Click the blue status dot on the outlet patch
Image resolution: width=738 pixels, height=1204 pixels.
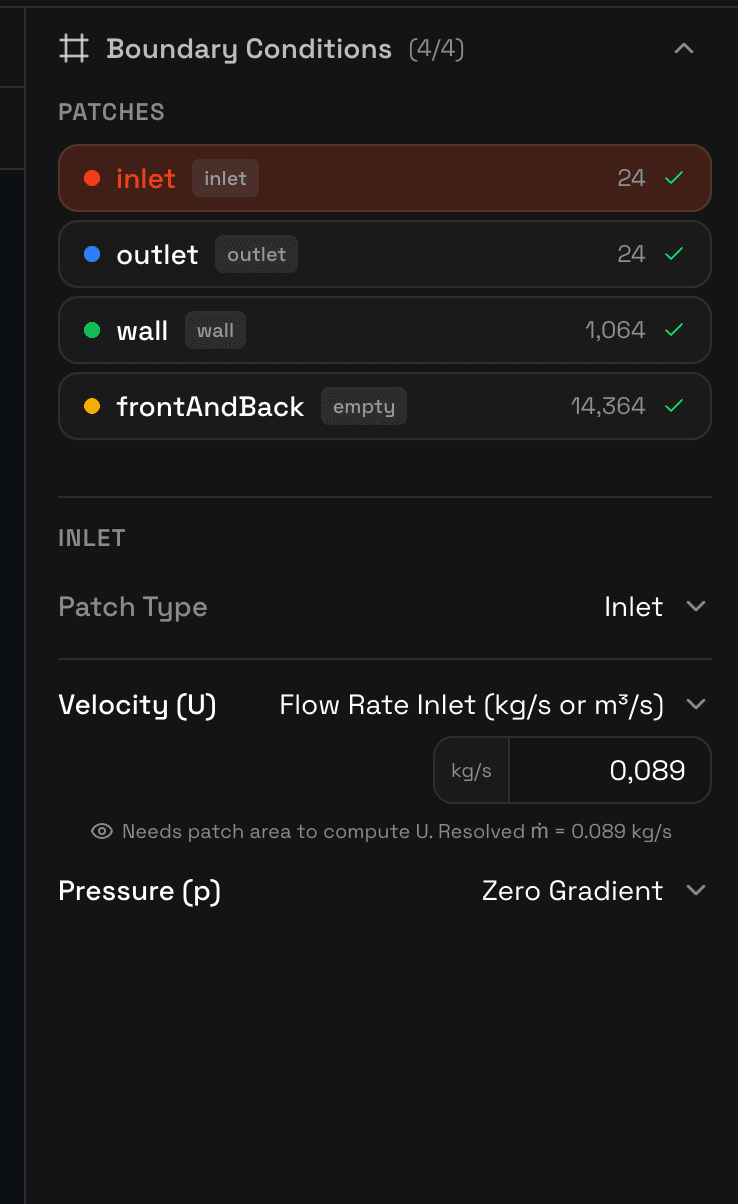tap(90, 254)
